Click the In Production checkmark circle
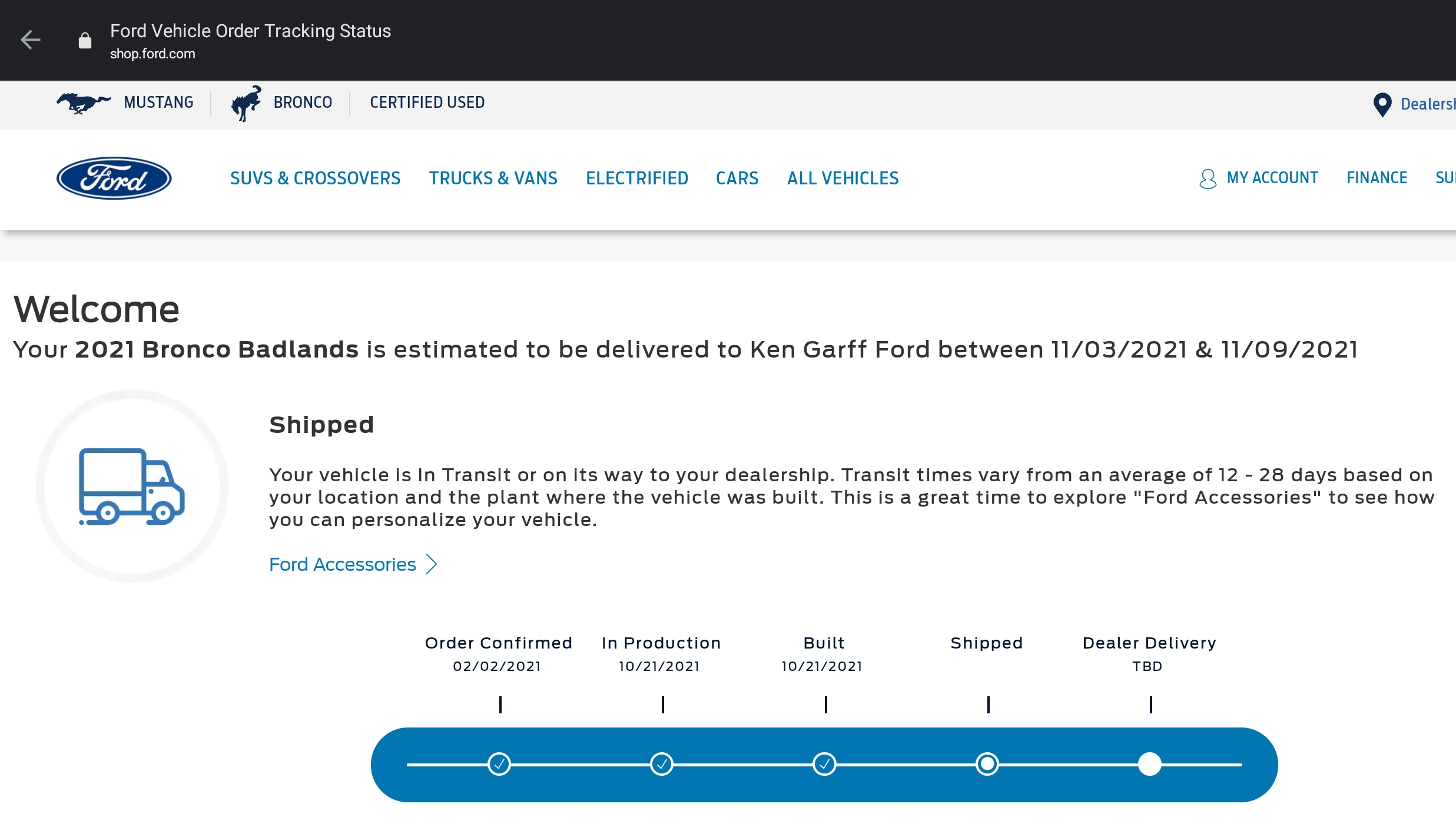 662,764
